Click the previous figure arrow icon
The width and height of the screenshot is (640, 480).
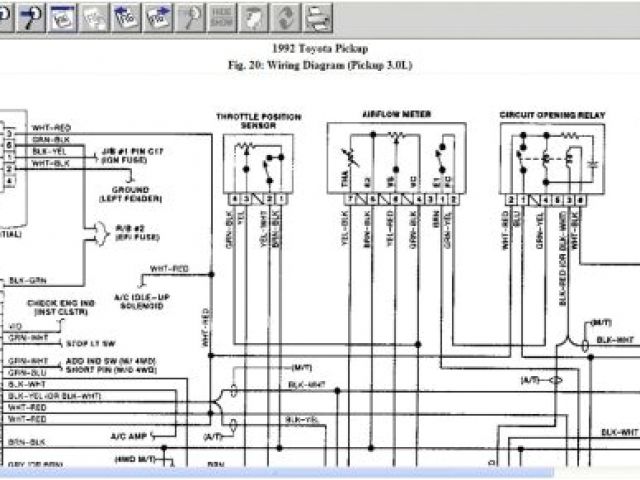127,15
